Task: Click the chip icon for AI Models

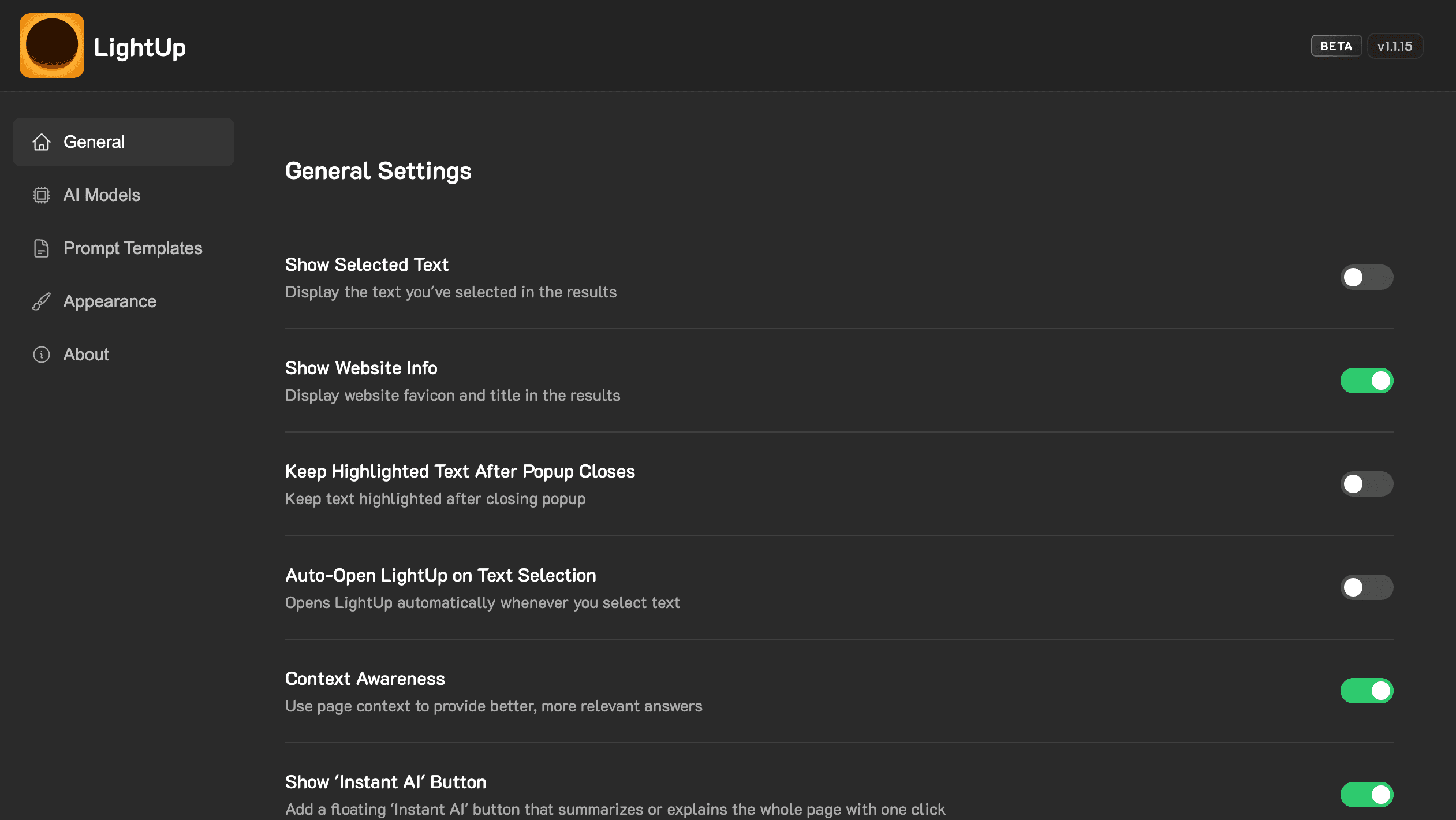Action: coord(41,195)
